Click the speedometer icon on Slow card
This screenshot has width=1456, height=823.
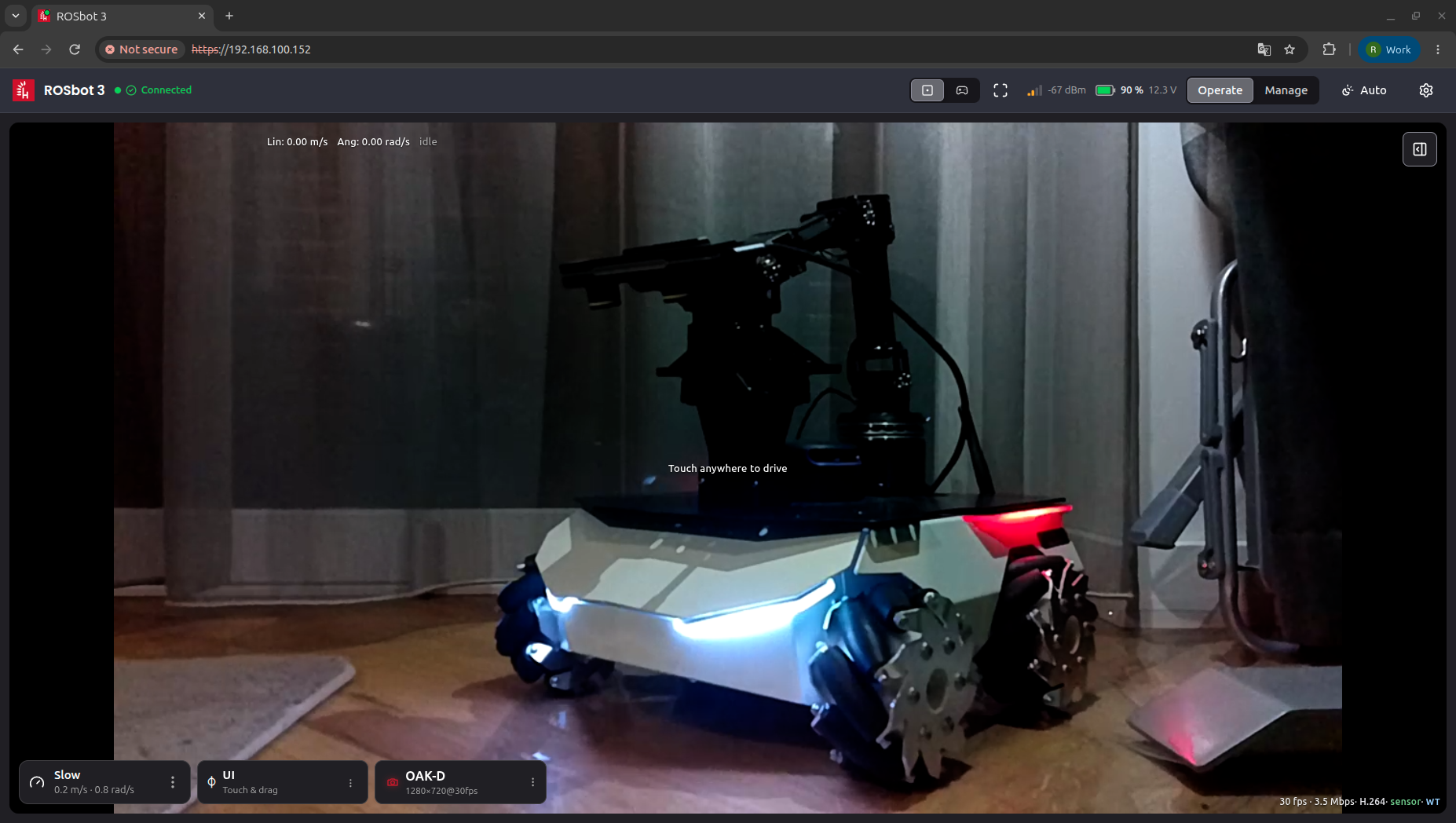[37, 782]
